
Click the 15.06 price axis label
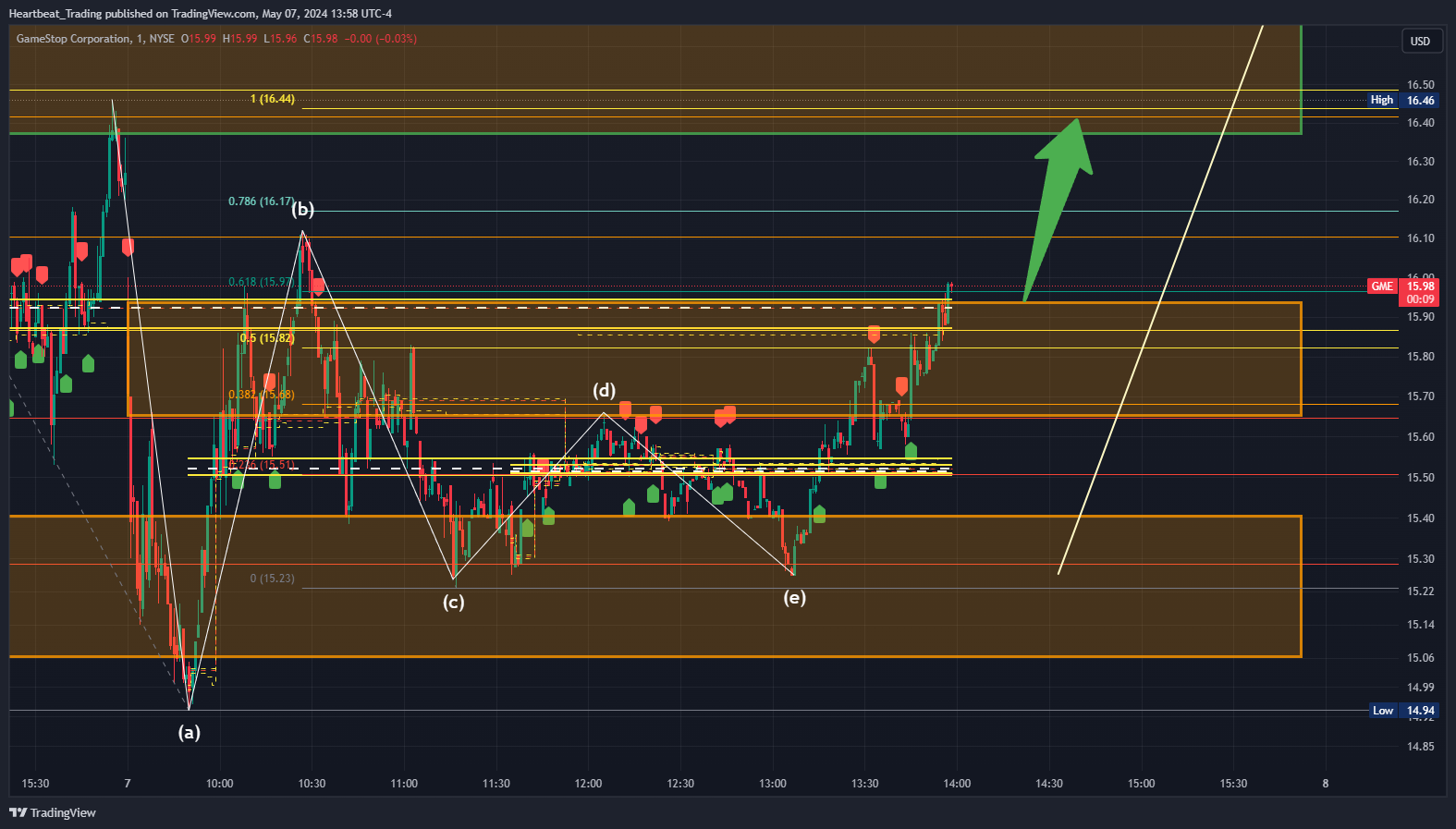tap(1421, 658)
